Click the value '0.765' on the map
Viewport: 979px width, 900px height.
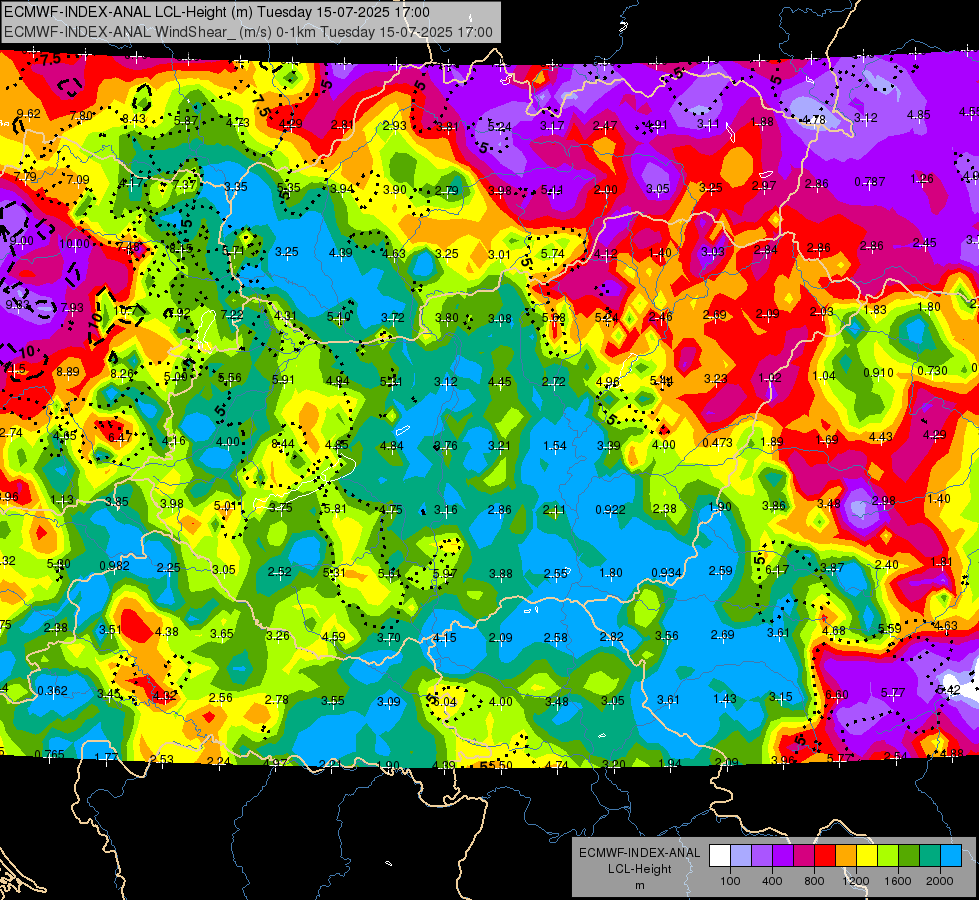(49, 754)
